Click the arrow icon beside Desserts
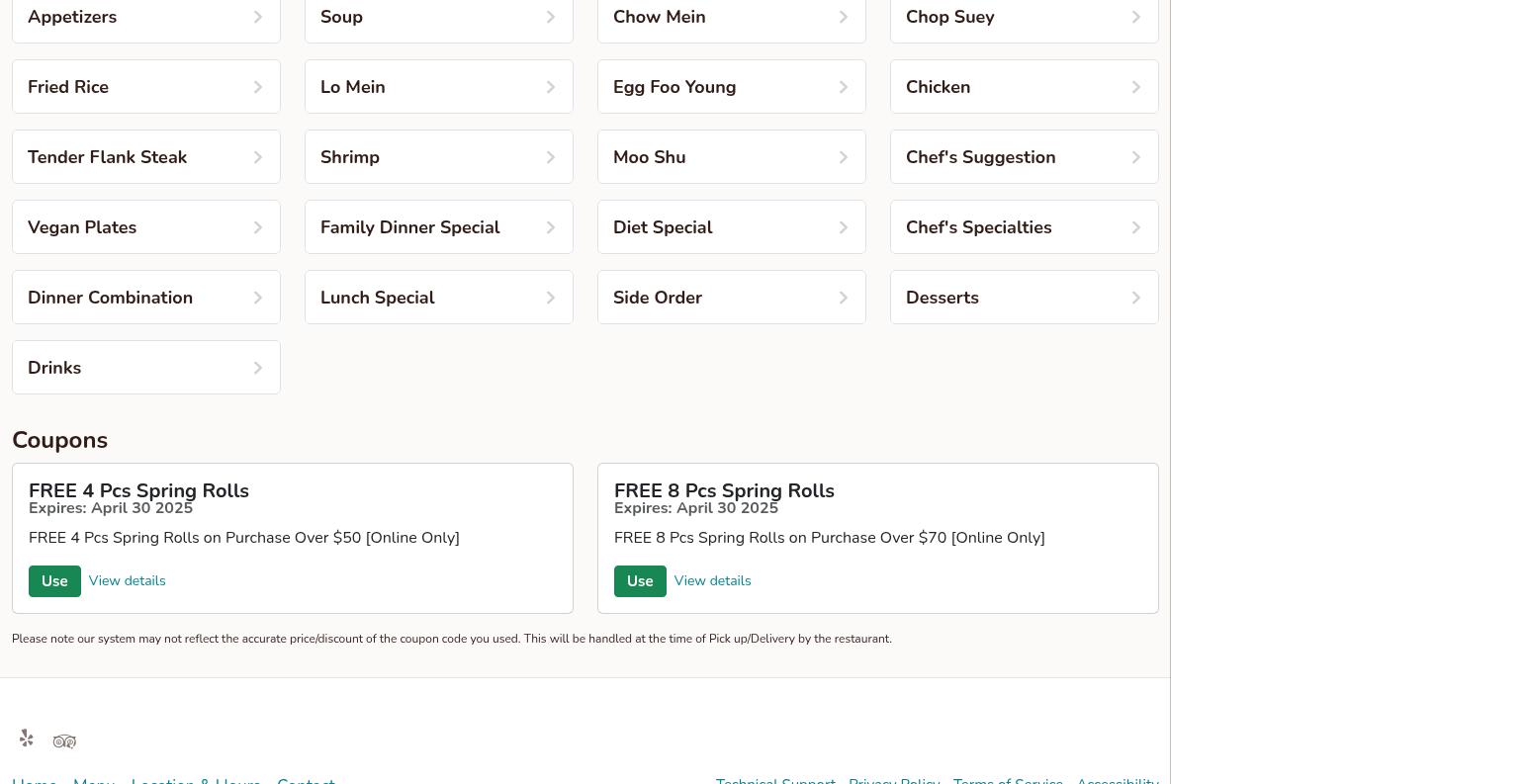The height and width of the screenshot is (784, 1527). [1135, 298]
